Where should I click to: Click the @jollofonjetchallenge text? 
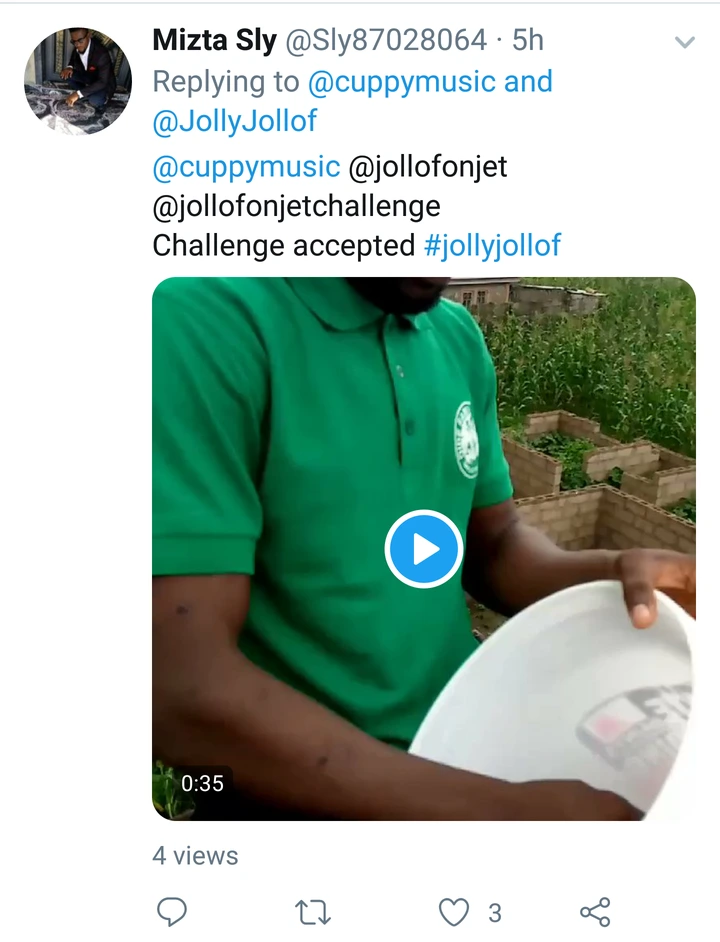[296, 206]
